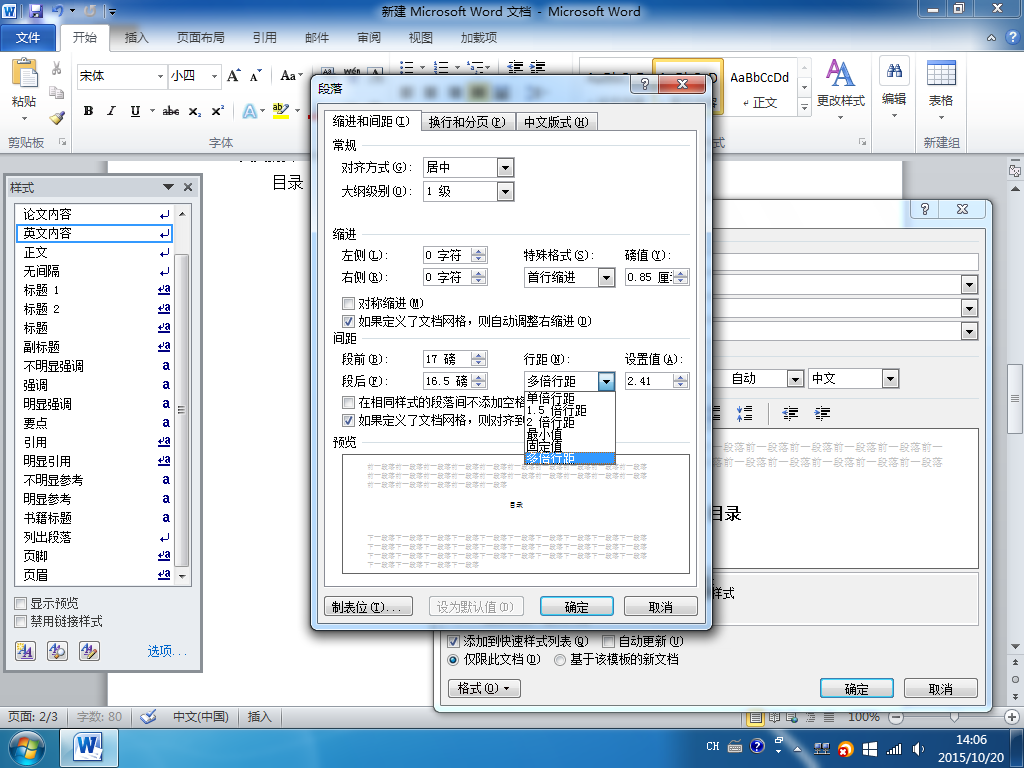Open the 页面布局 ribbon tab
The image size is (1024, 768).
point(200,38)
